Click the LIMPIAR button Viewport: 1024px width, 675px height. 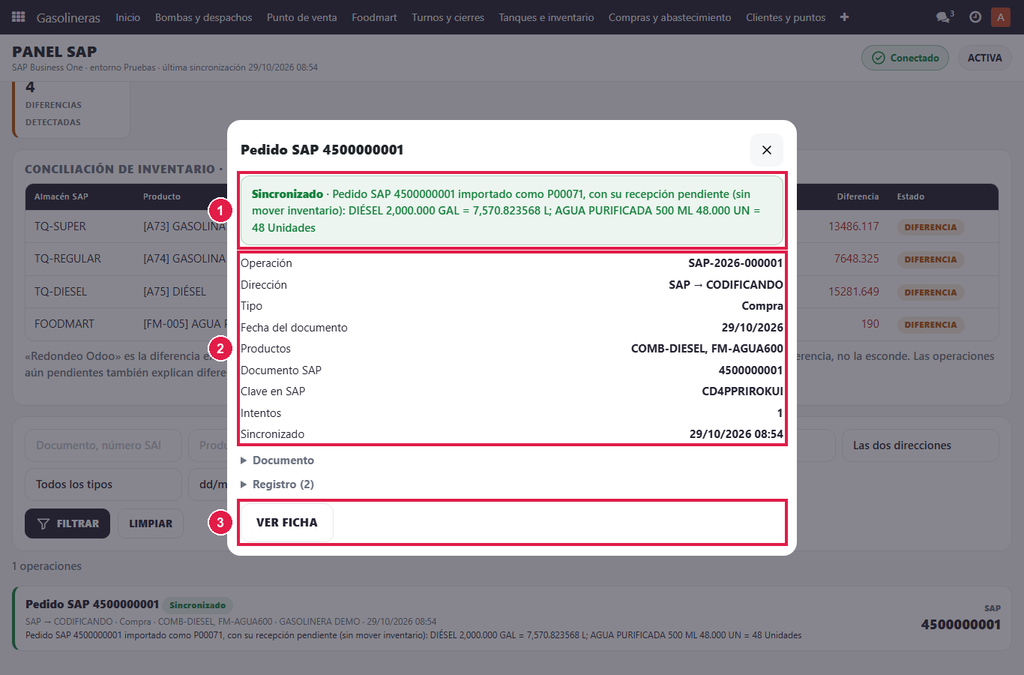point(151,524)
